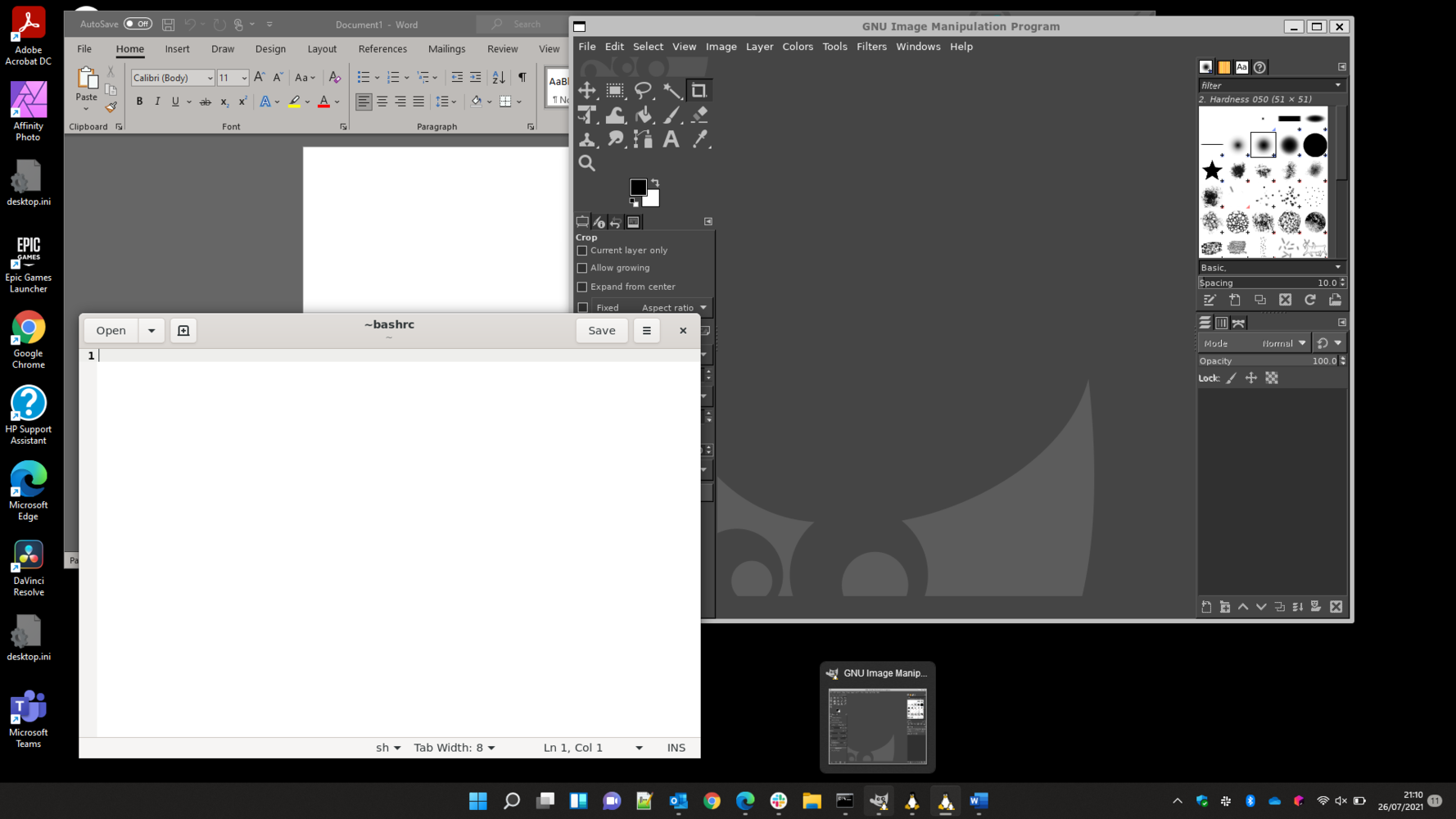
Task: Click Strikethrough in Word ribbon
Action: click(205, 102)
